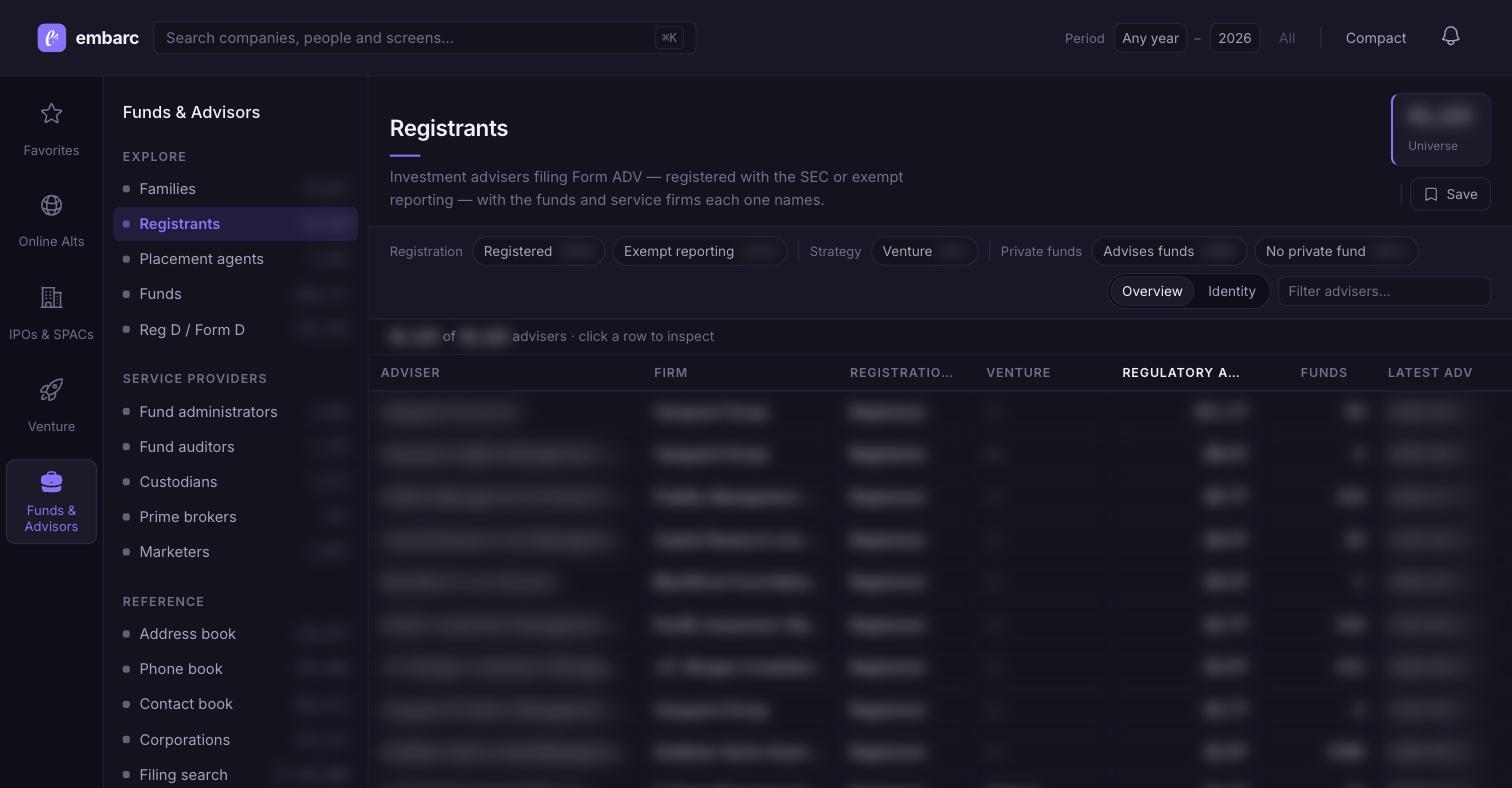Open notifications bell

1451,37
